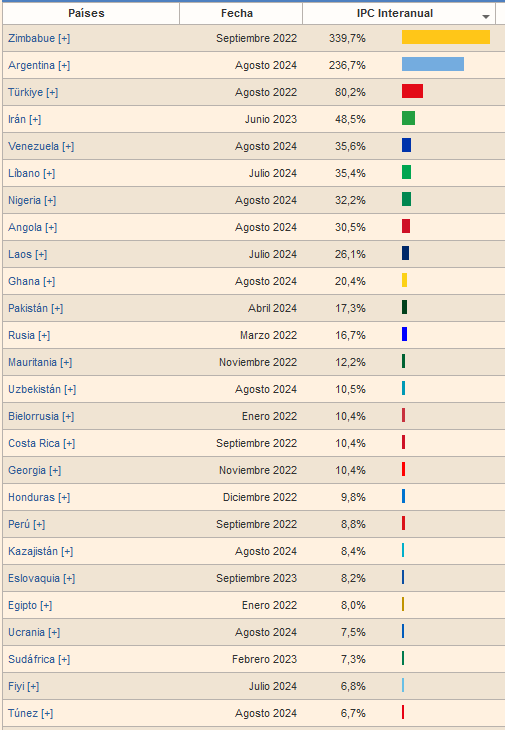Expand the [+] next to Costa Rica
505x730 pixels.
point(69,443)
